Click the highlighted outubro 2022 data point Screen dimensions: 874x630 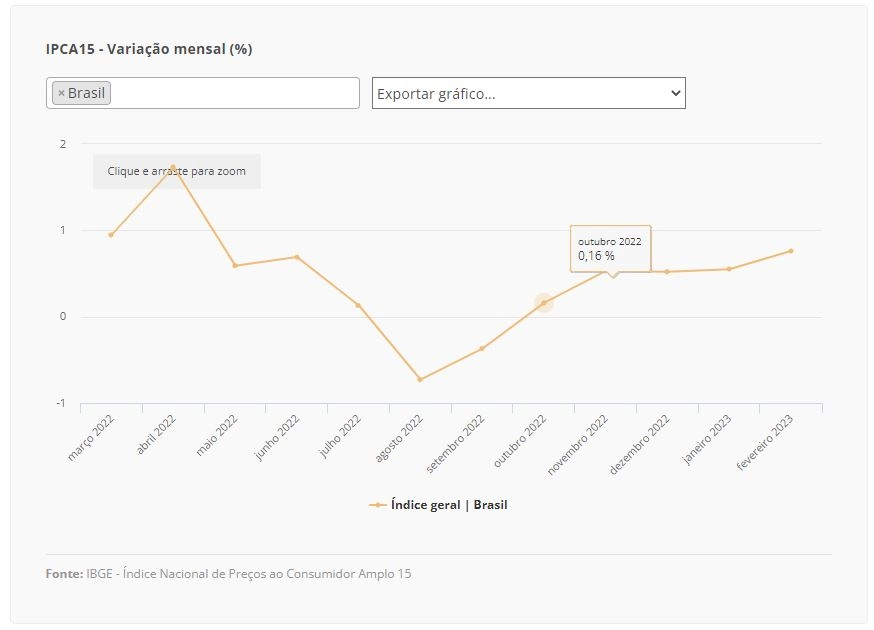pos(543,303)
